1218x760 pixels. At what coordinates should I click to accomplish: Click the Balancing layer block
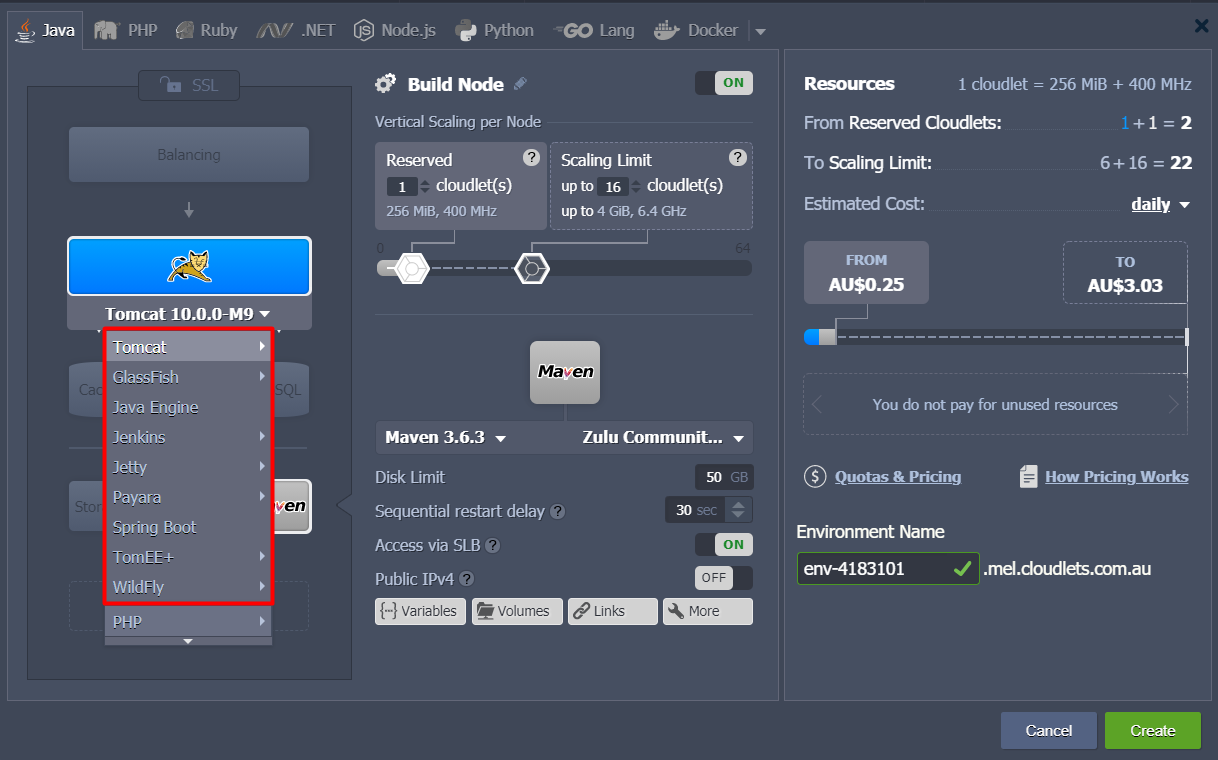coord(189,155)
